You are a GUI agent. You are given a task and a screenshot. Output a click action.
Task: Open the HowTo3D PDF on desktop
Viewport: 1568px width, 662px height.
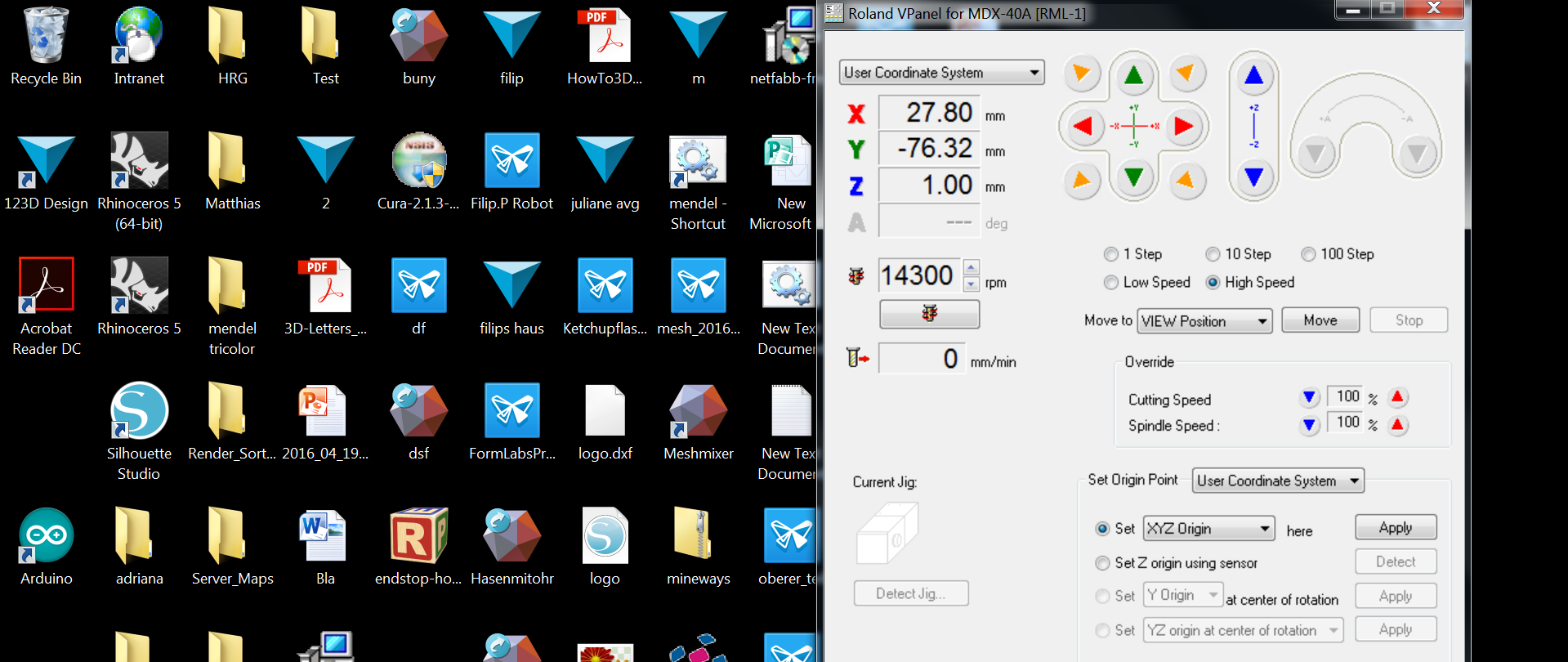605,47
